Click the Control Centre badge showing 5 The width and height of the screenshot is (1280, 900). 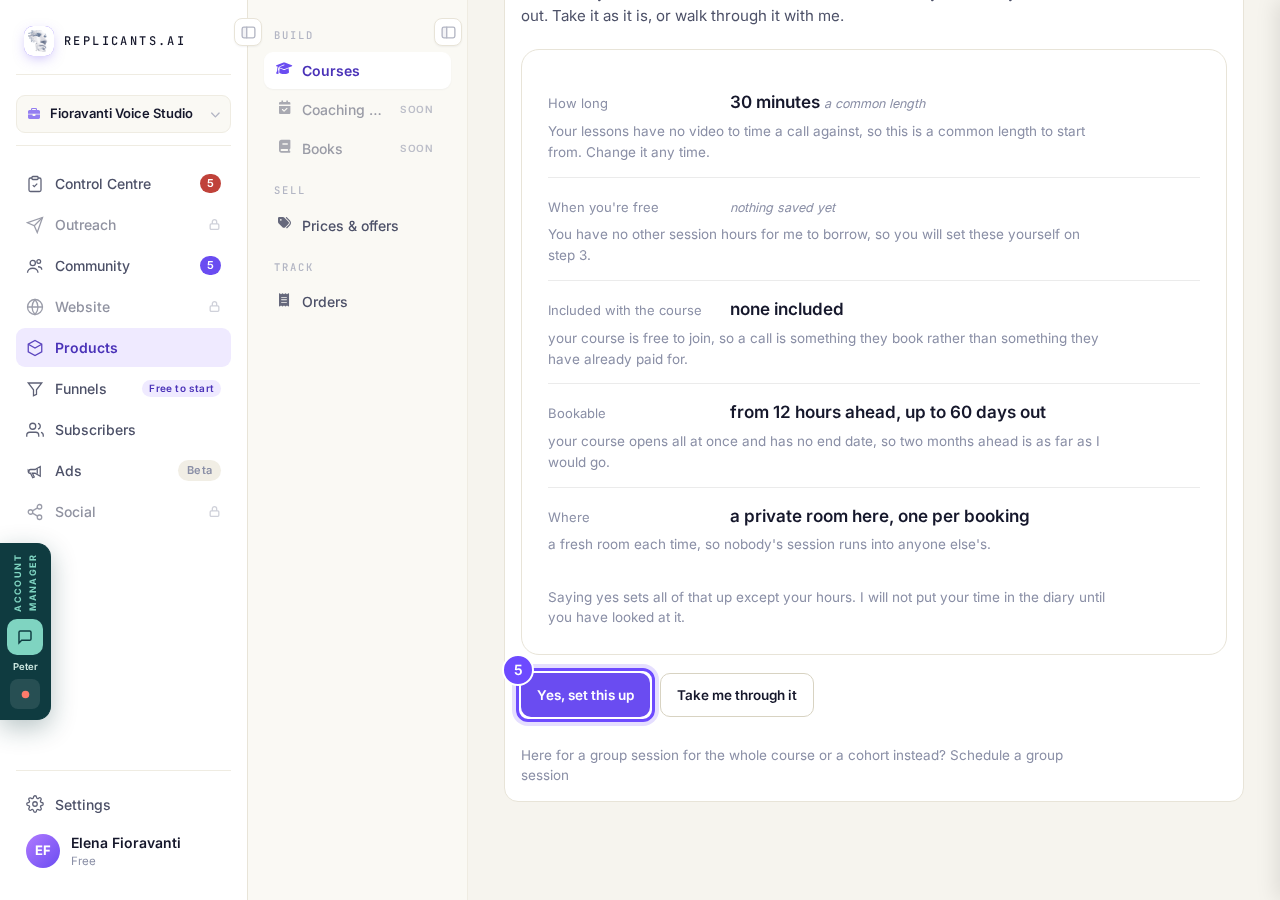click(210, 184)
